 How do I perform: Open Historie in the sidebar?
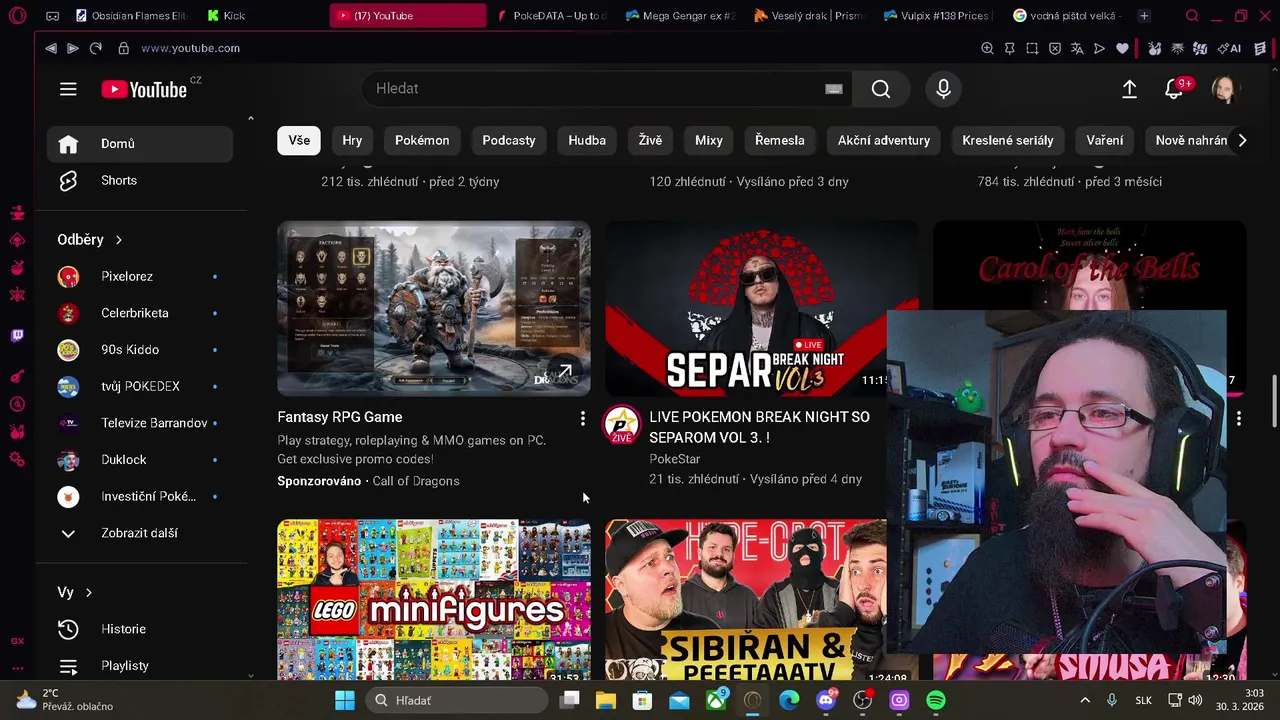(140, 629)
